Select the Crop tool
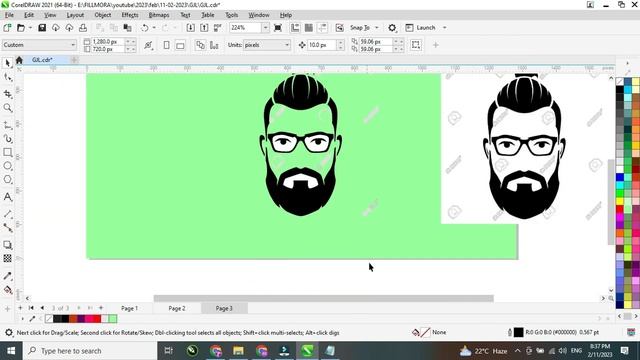The width and height of the screenshot is (640, 360). [7, 94]
